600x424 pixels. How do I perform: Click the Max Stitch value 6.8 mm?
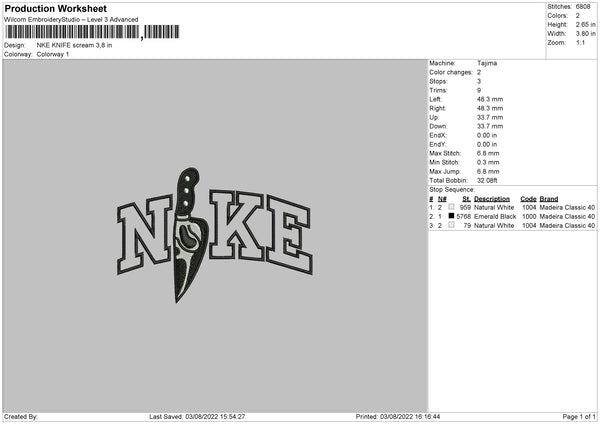[488, 153]
